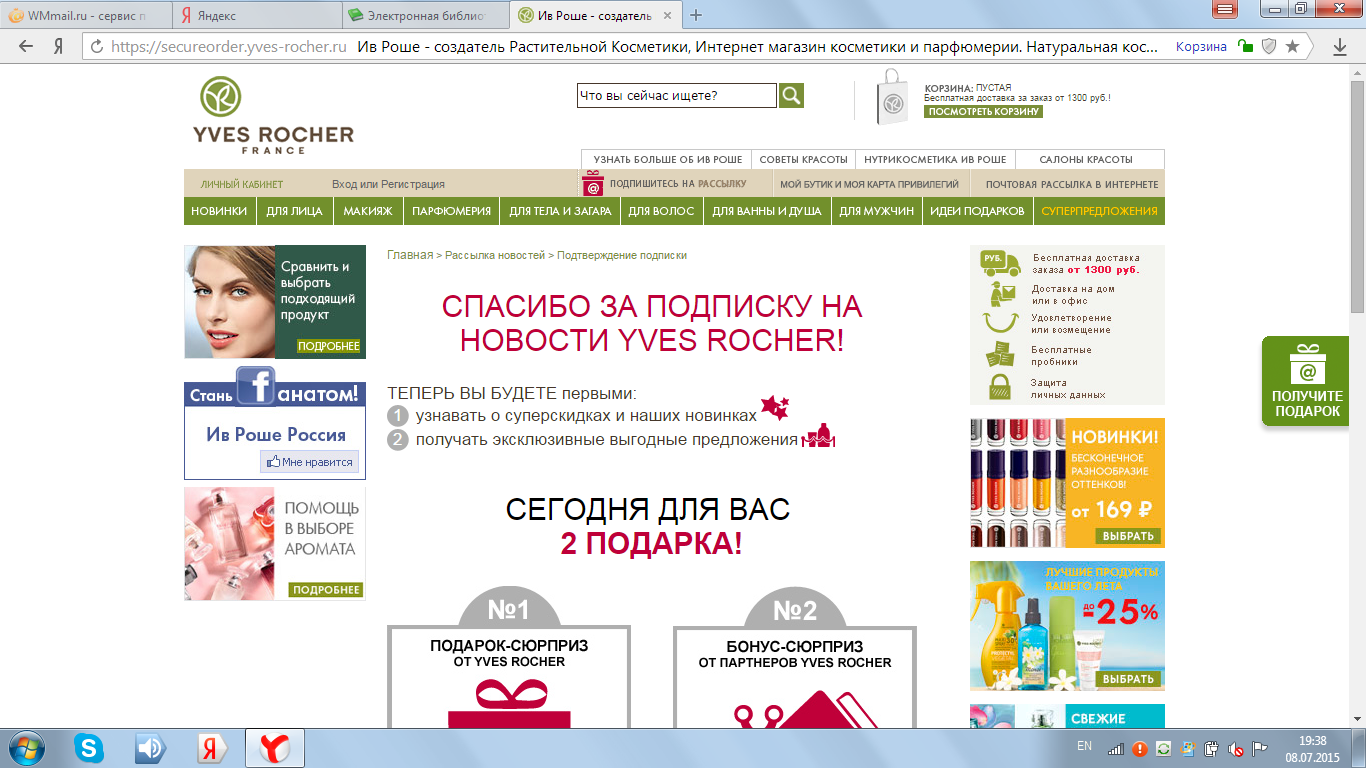Click the orange exclamation tray icon
The height and width of the screenshot is (768, 1366).
point(1140,748)
